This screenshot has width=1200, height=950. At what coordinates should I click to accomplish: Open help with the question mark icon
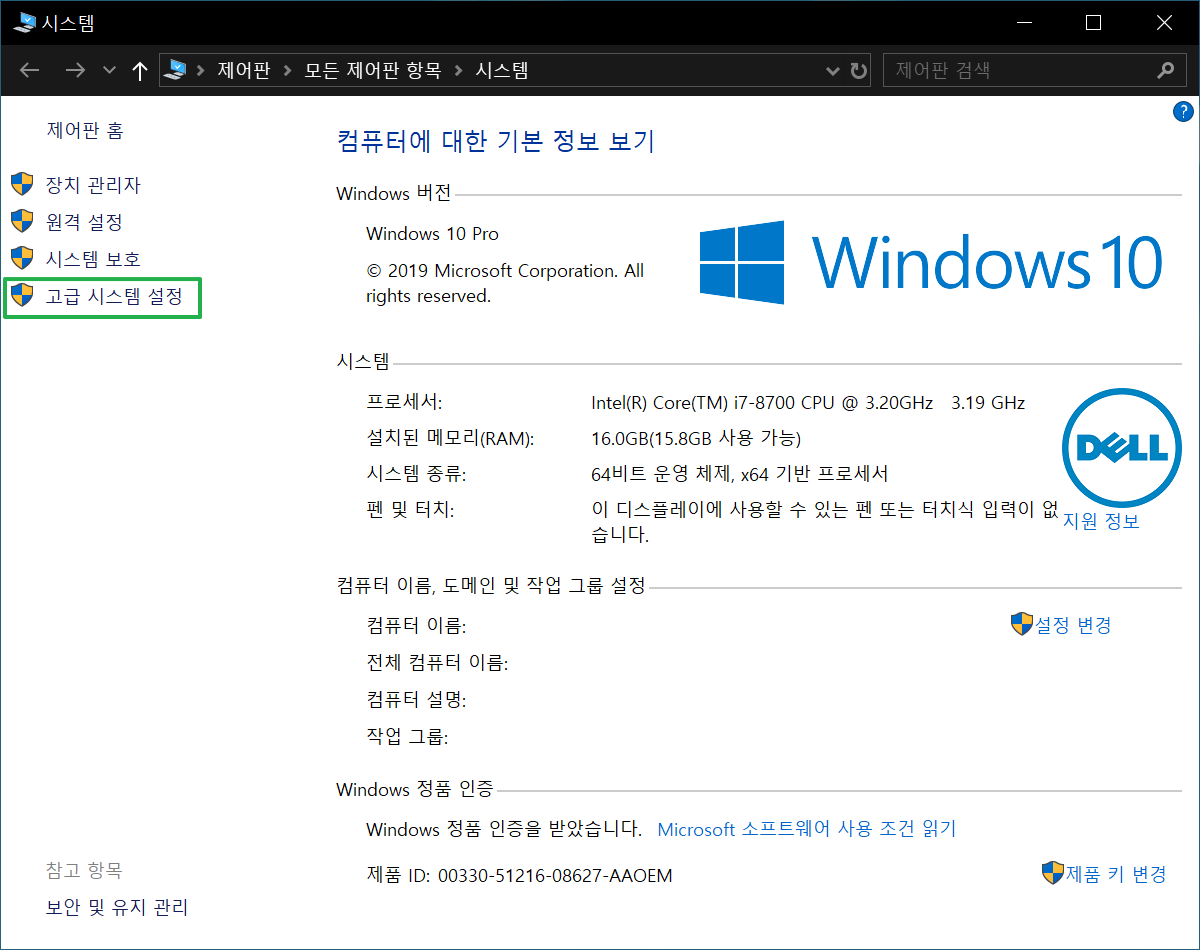coord(1182,111)
